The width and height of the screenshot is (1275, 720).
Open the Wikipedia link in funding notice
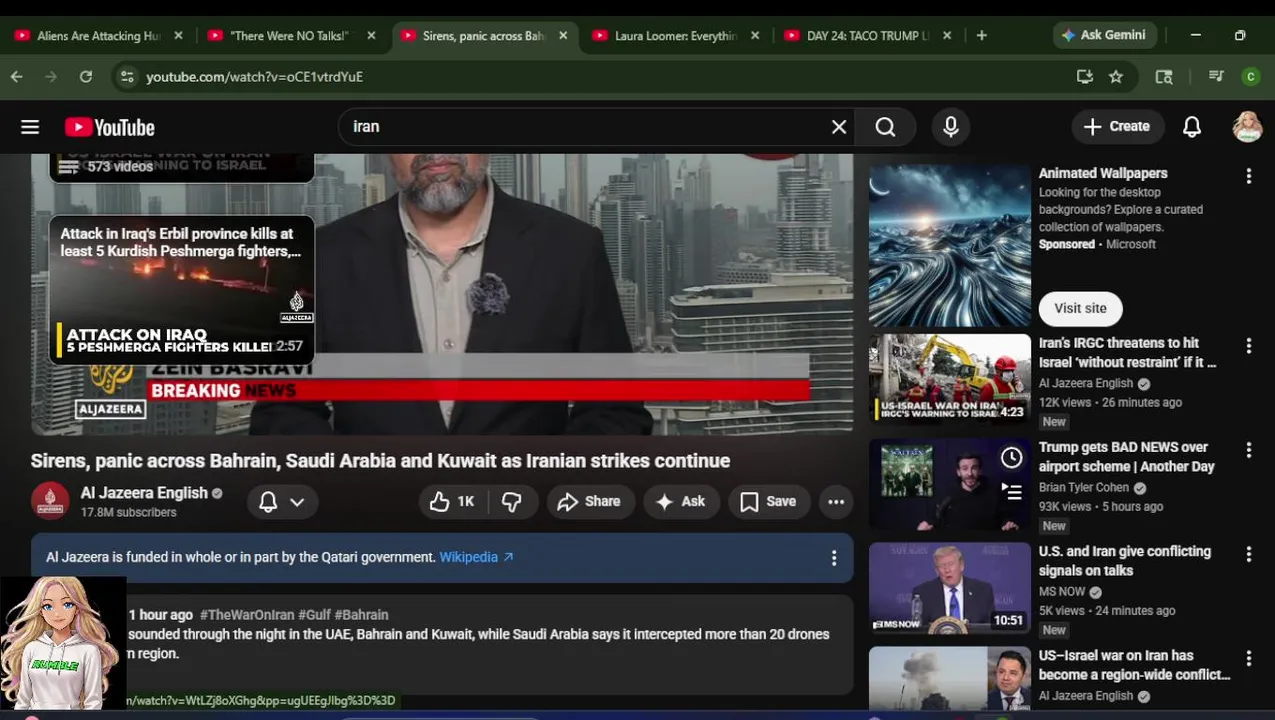(x=476, y=557)
